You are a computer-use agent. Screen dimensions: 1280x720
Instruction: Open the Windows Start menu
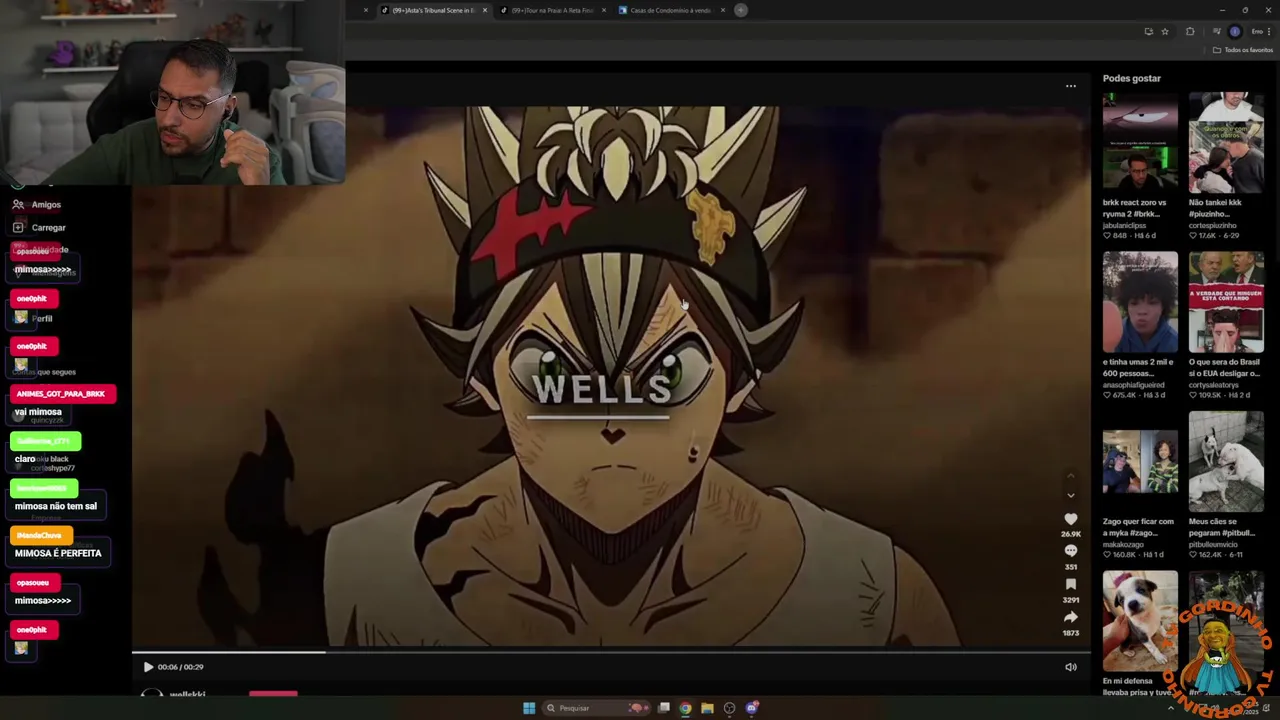[x=529, y=708]
